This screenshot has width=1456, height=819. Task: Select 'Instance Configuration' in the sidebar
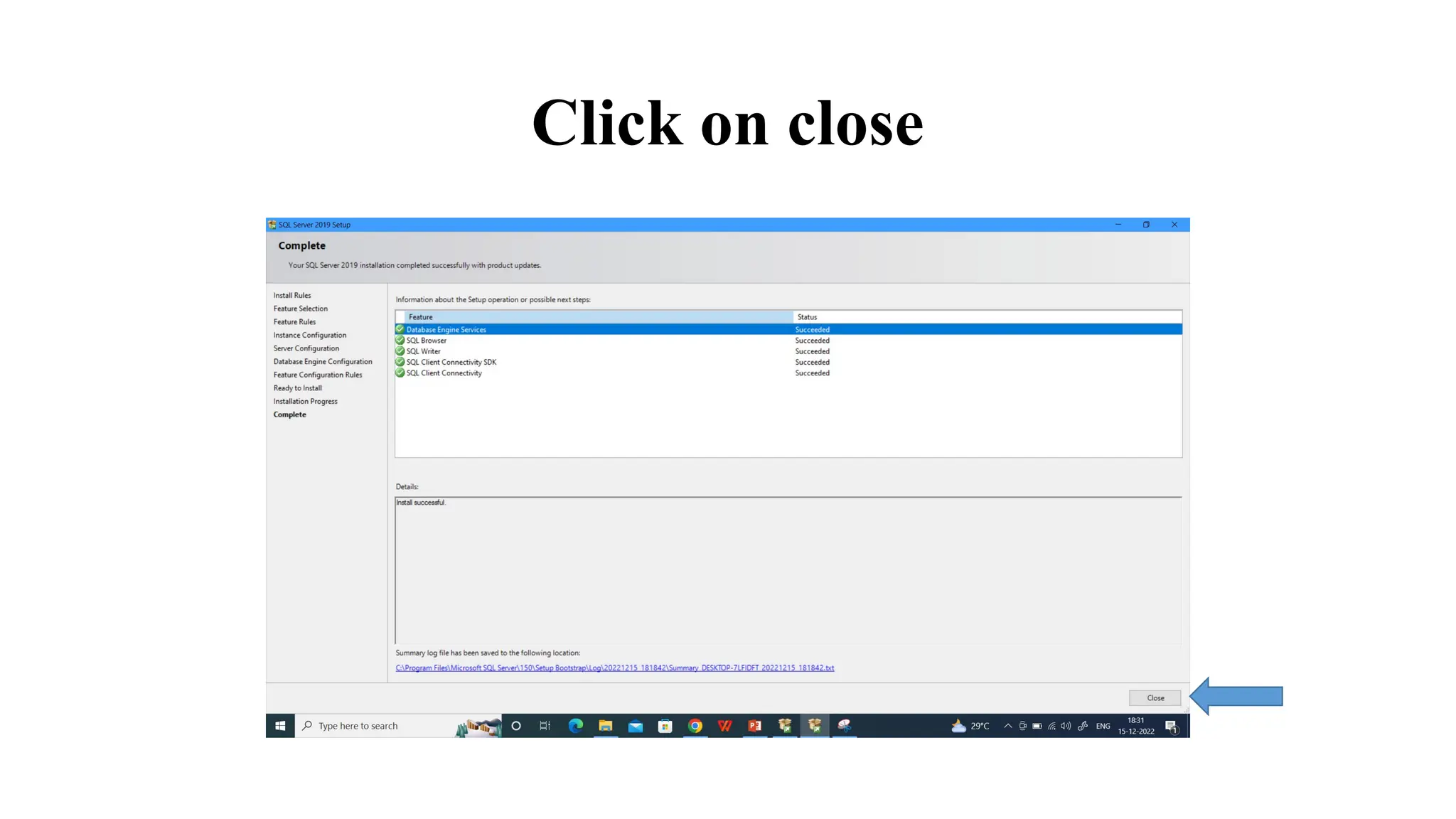coord(310,336)
